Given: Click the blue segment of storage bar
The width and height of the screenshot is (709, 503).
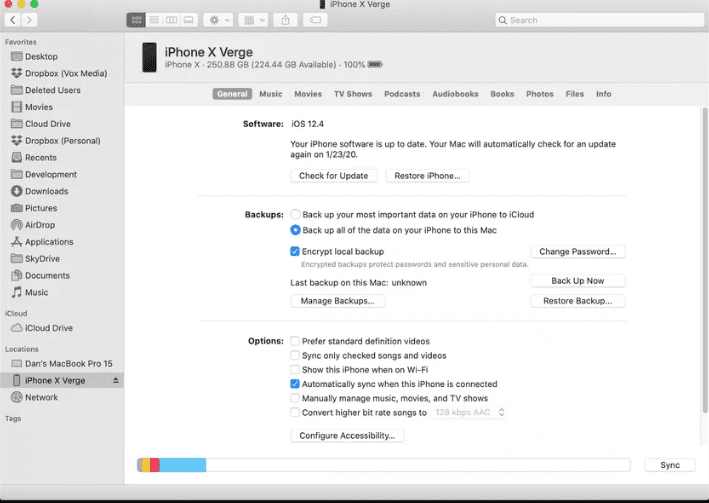Looking at the screenshot, I should pos(183,465).
